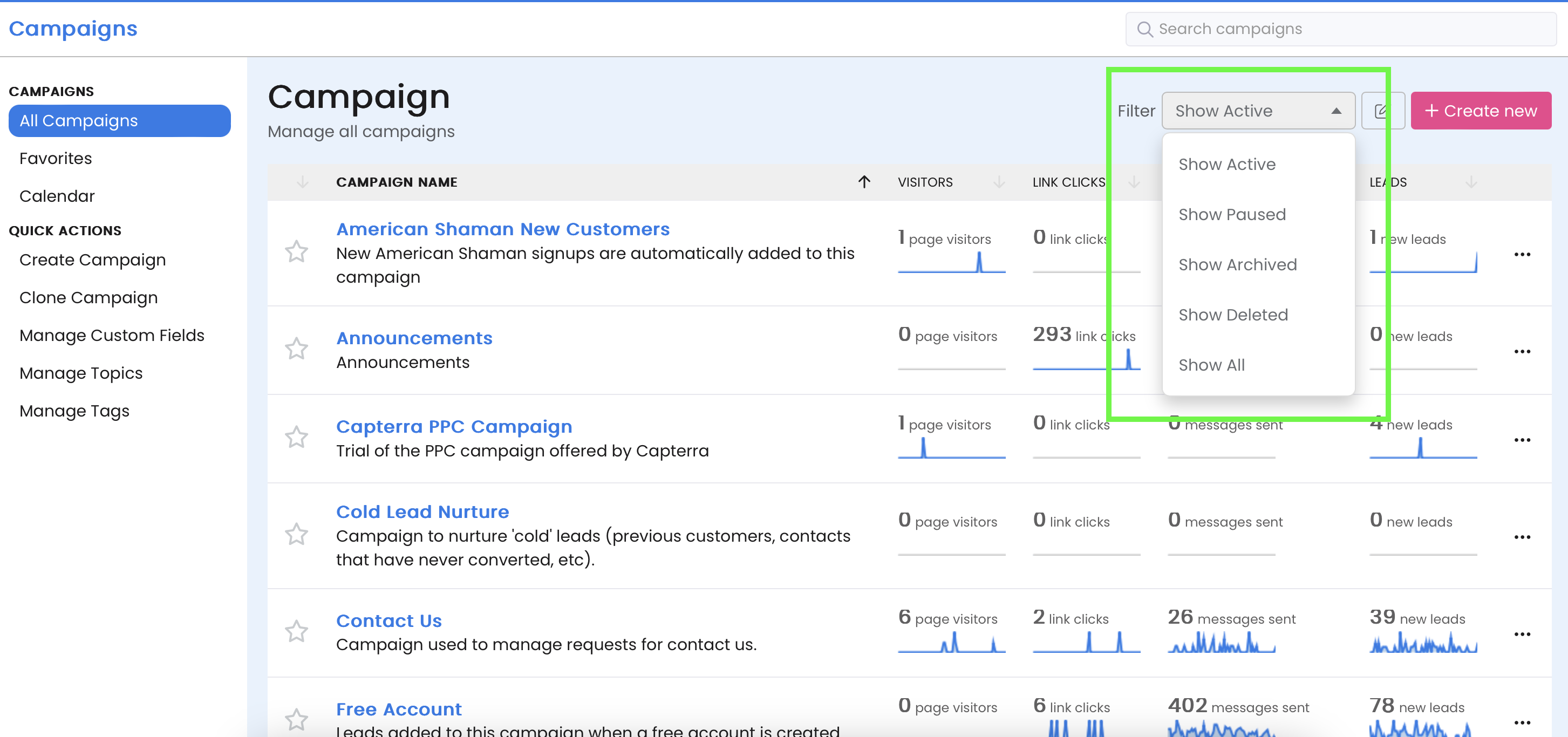Pick Show Deleted filter option
The height and width of the screenshot is (737, 1568).
point(1258,315)
